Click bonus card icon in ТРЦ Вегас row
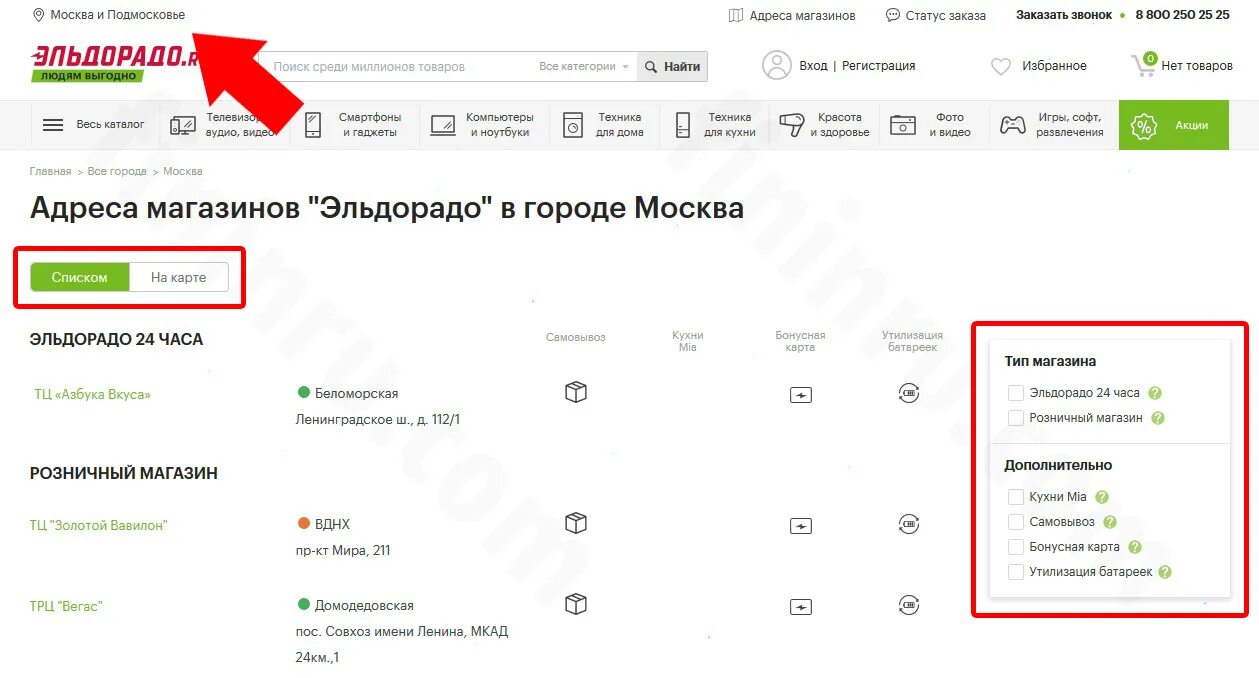 (x=801, y=607)
